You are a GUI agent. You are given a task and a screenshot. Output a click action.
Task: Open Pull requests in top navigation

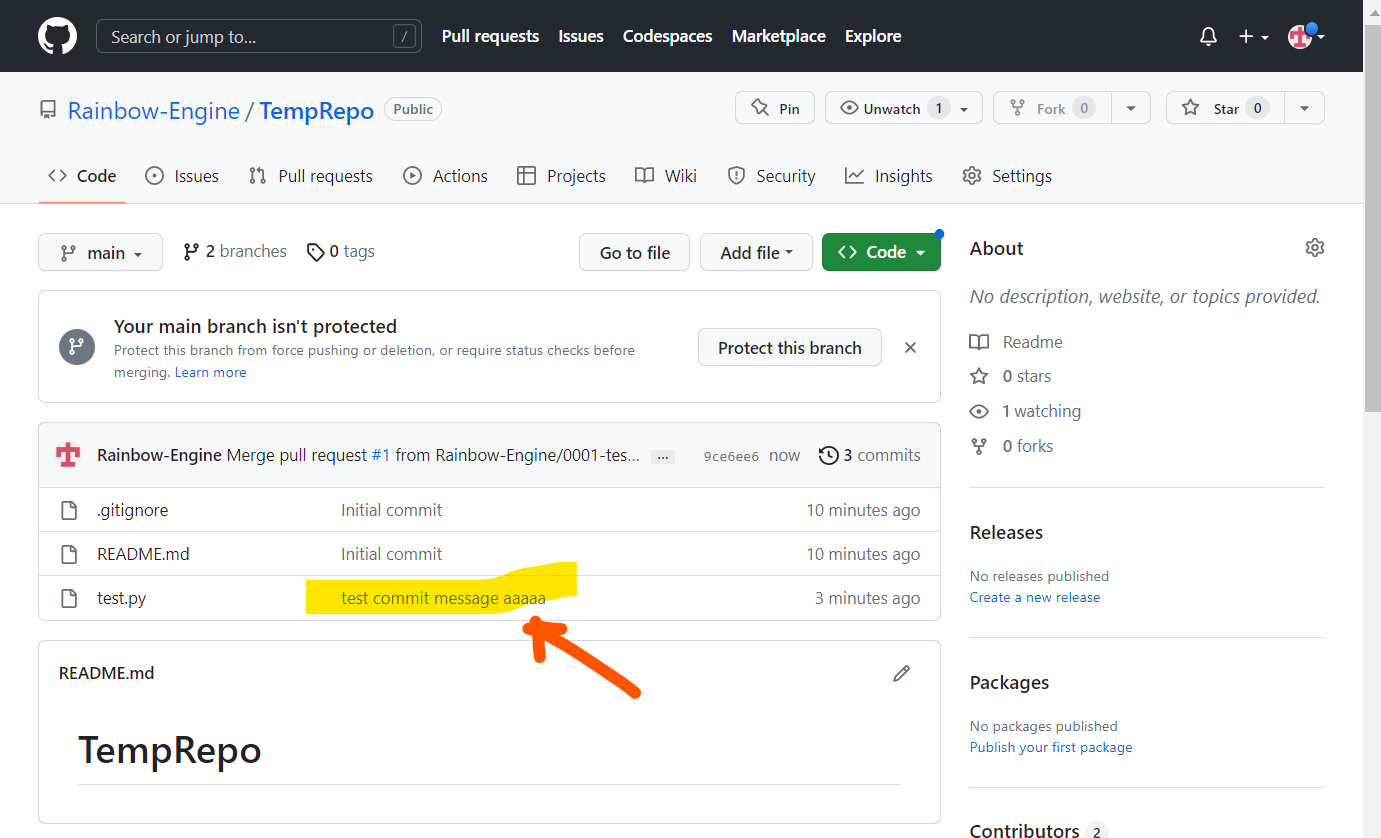click(490, 36)
